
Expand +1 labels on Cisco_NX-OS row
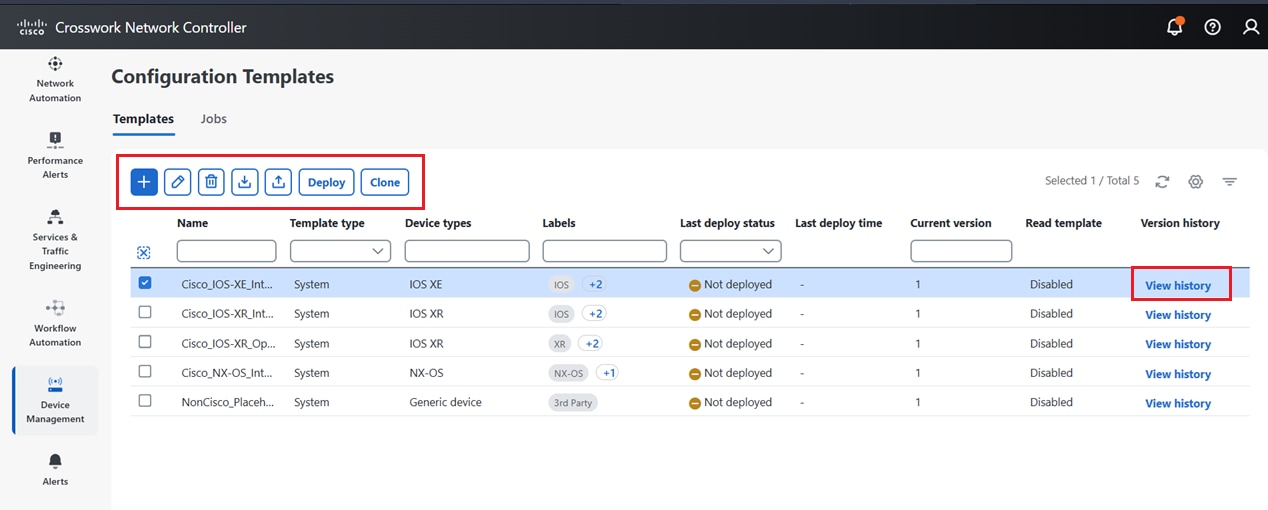[608, 373]
